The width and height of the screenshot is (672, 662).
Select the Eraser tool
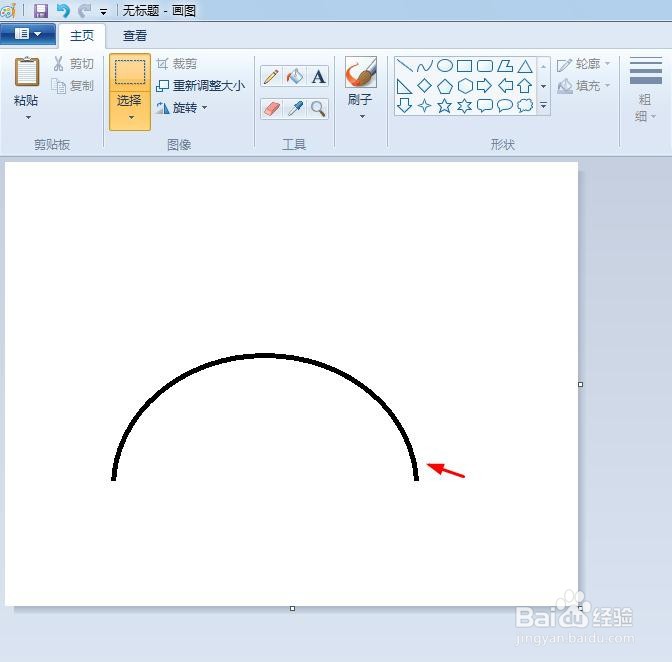click(271, 108)
